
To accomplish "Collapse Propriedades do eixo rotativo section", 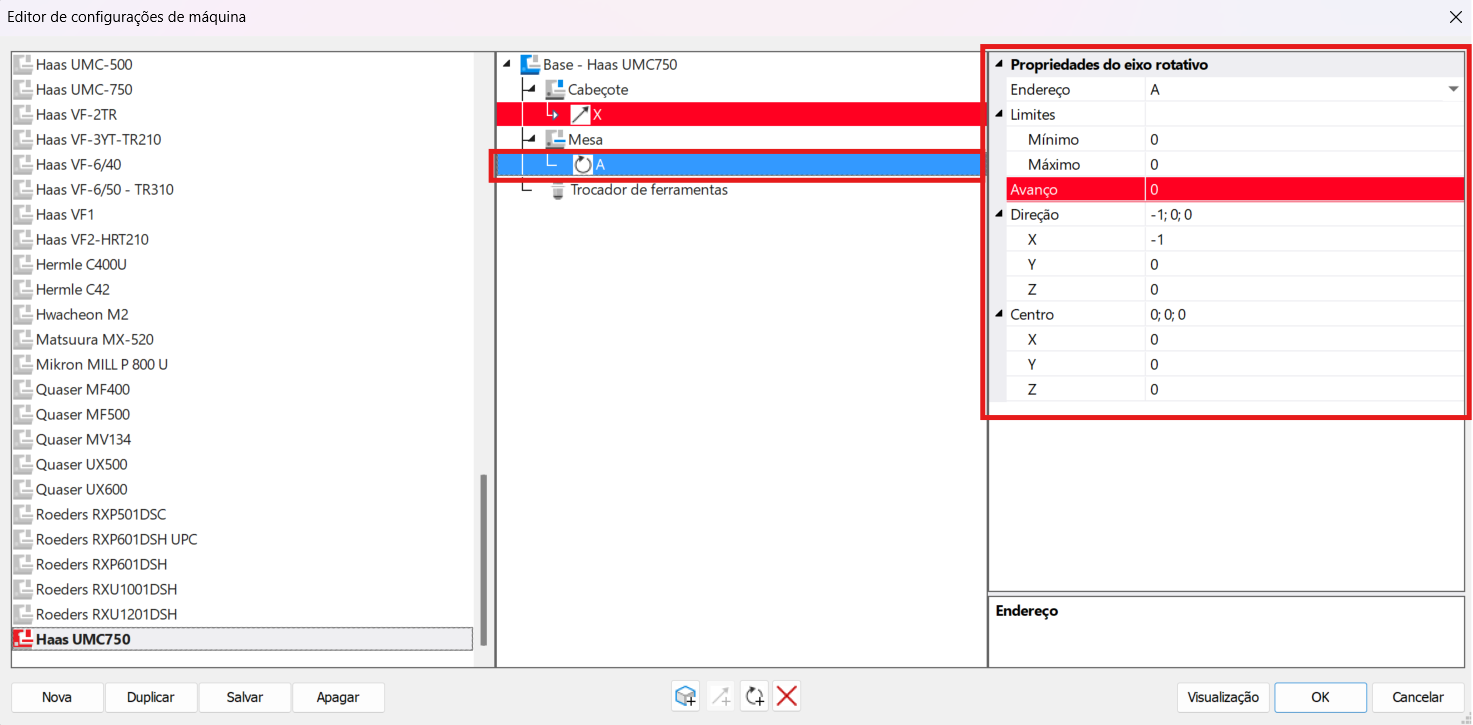I will (x=999, y=65).
